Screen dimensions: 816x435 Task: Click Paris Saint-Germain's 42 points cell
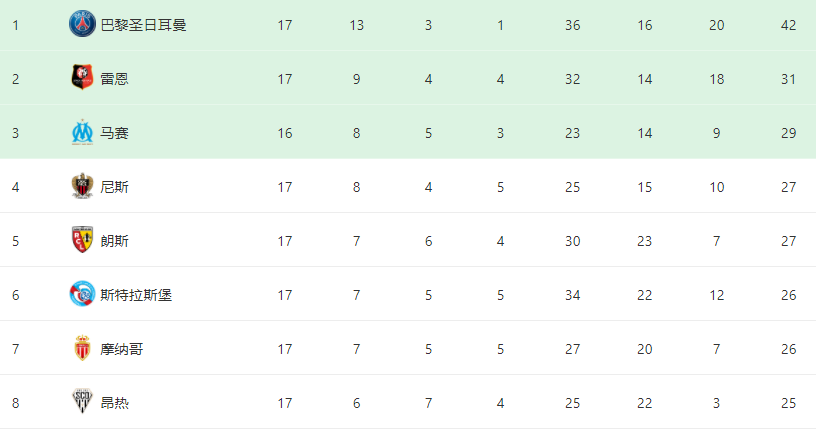pyautogui.click(x=788, y=25)
